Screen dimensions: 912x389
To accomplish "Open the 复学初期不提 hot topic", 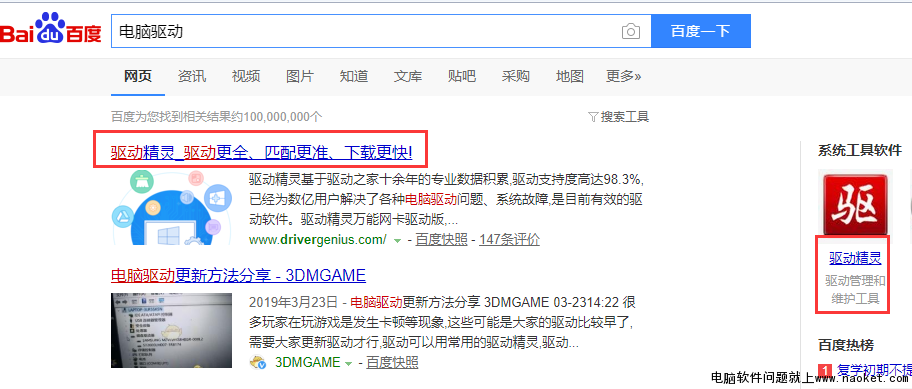I will [874, 370].
